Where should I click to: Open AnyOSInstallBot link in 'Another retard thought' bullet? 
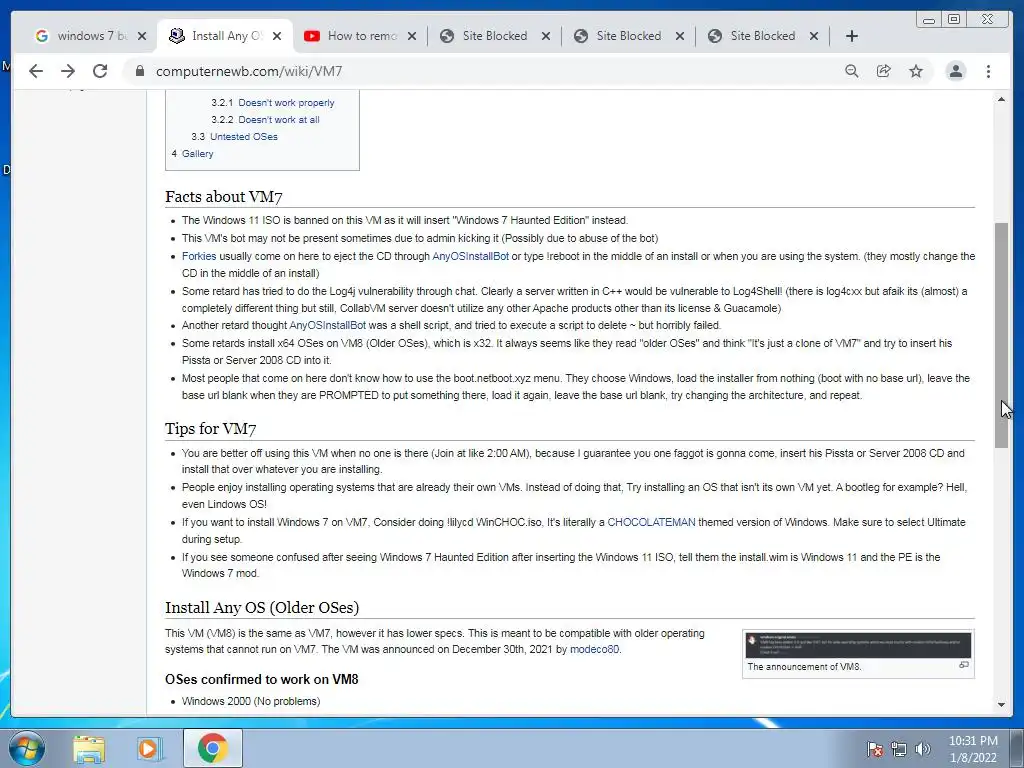(x=327, y=325)
